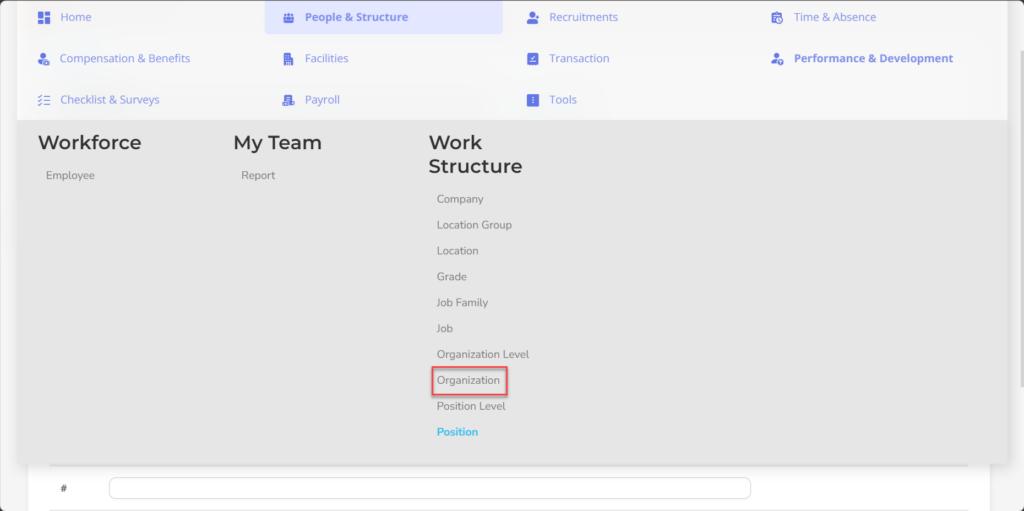The width and height of the screenshot is (1024, 511).
Task: Open Report under My Team
Action: point(258,175)
